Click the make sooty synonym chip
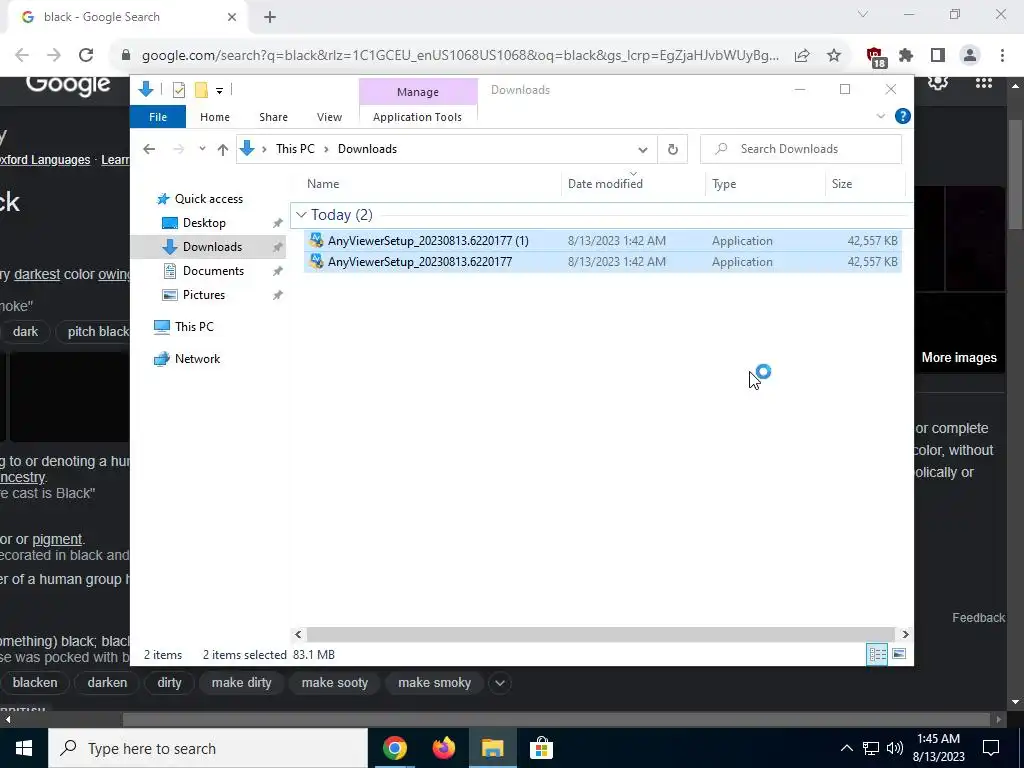The image size is (1024, 768). [334, 683]
